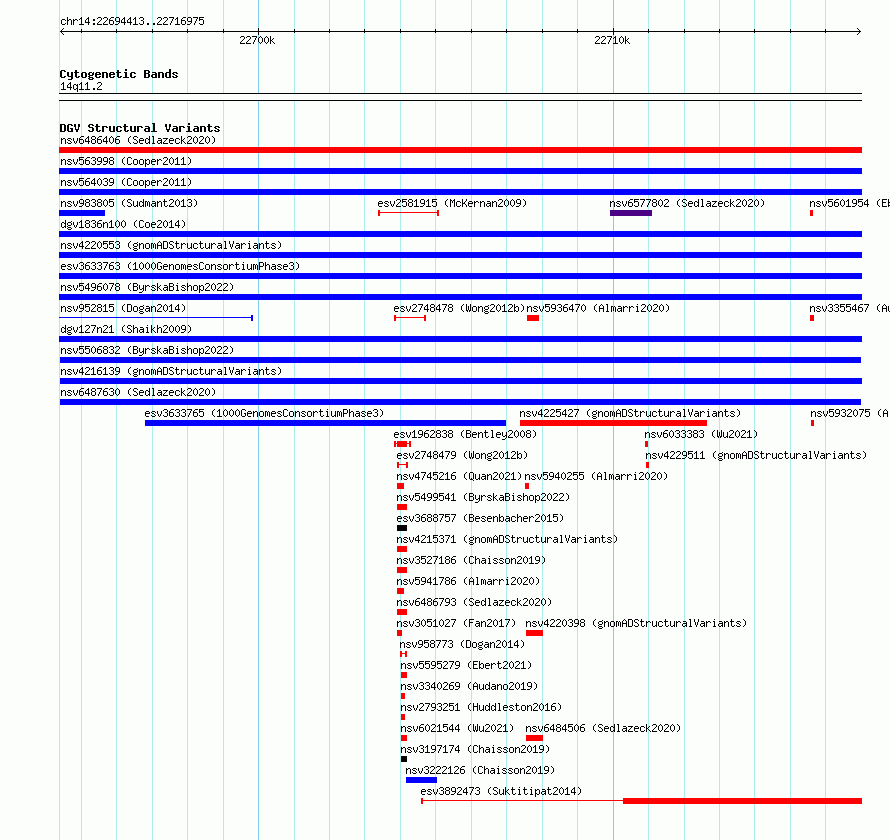Screen dimensions: 890x840
Task: Open esv3633765 (1000GenomesConsortiumPhase3) label
Action: tap(264, 413)
